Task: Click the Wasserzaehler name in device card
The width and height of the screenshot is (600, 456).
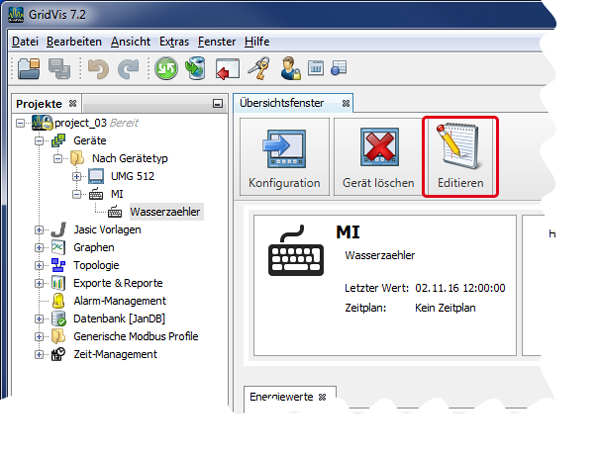Action: click(380, 255)
